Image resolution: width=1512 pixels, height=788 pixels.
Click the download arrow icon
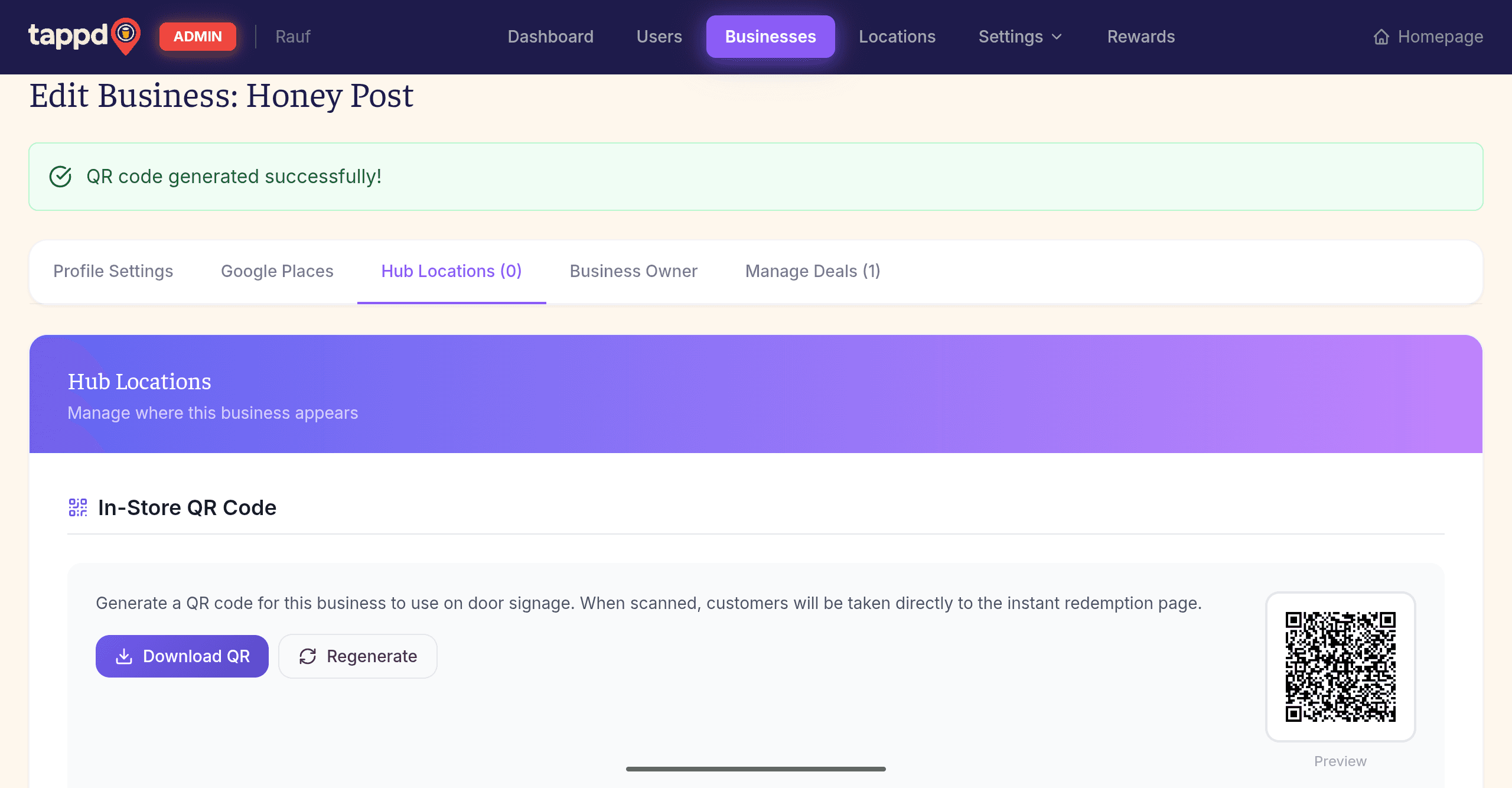(x=123, y=656)
